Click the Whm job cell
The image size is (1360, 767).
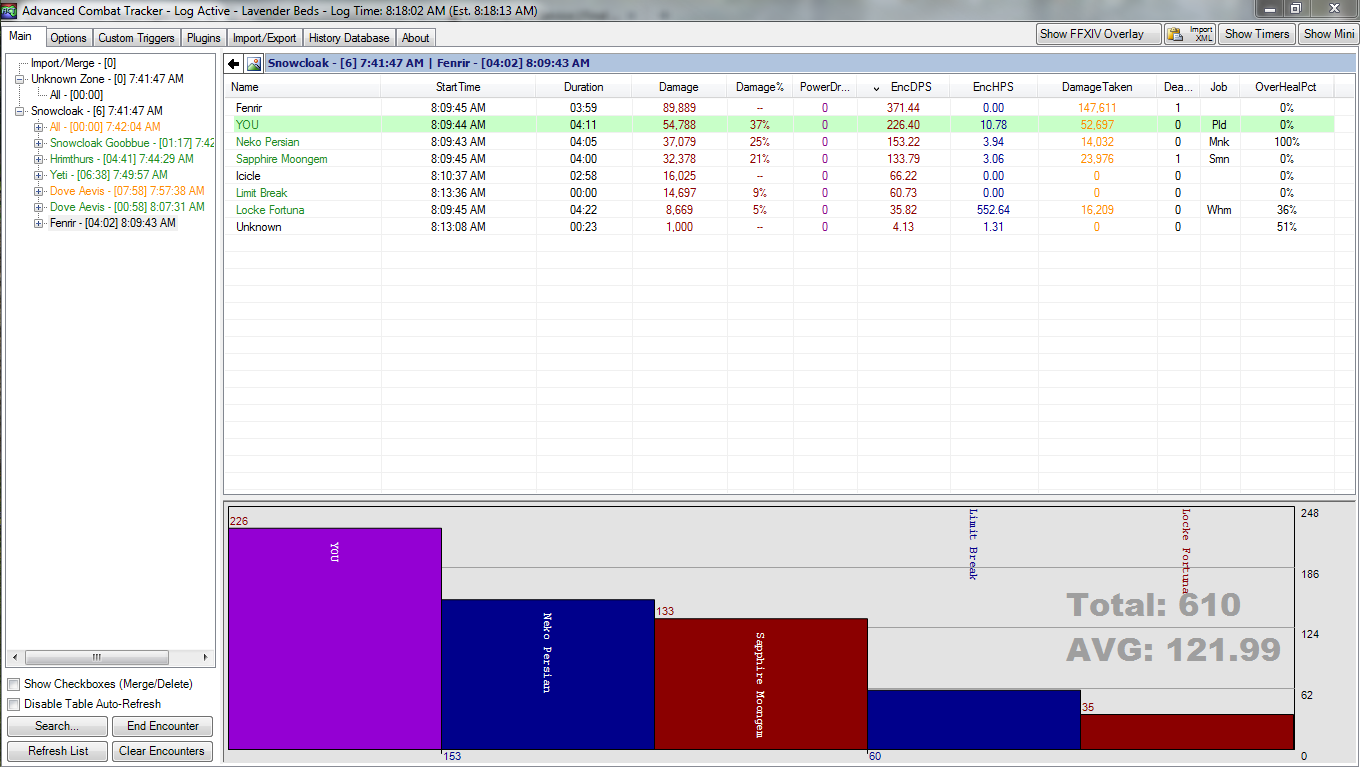click(x=1219, y=210)
